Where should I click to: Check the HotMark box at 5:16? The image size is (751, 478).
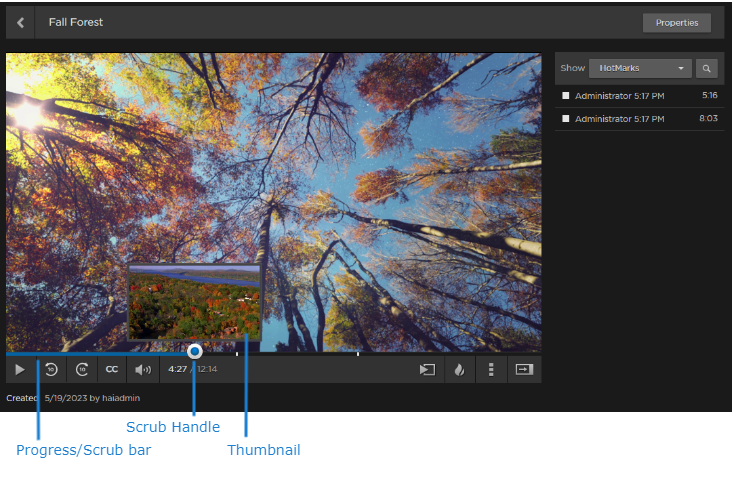click(x=566, y=96)
